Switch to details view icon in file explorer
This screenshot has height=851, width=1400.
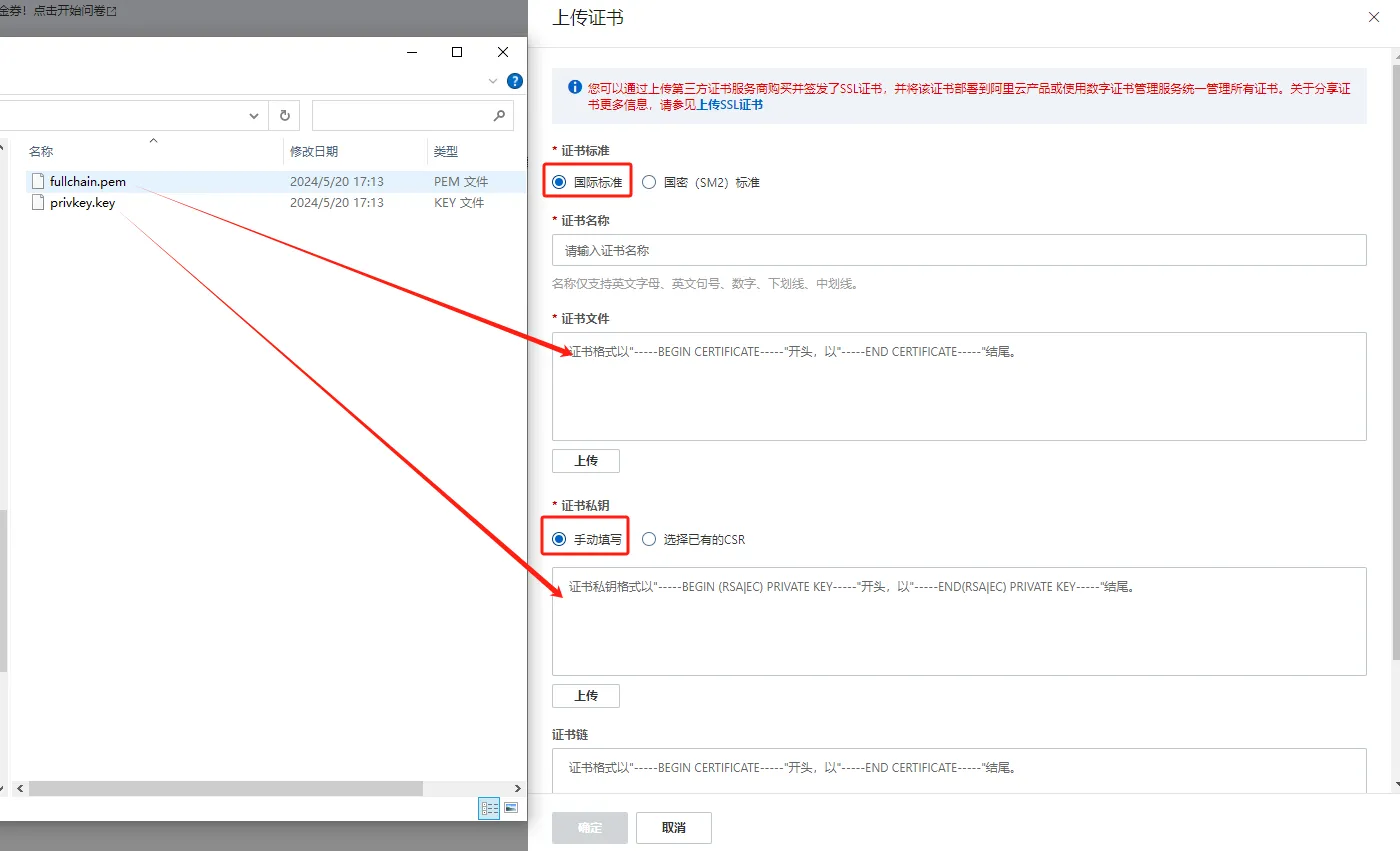[x=489, y=808]
